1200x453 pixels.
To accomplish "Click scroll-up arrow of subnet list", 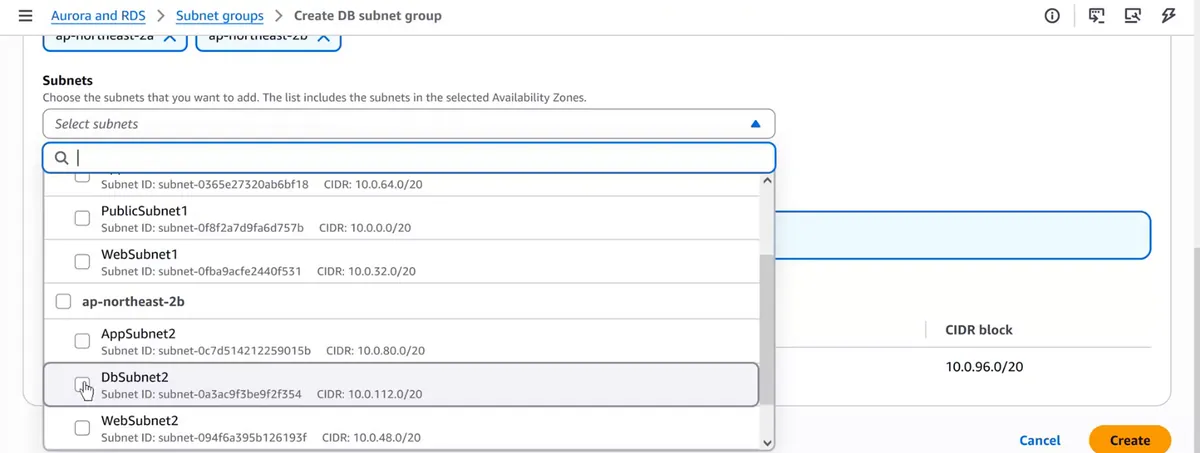I will click(767, 181).
